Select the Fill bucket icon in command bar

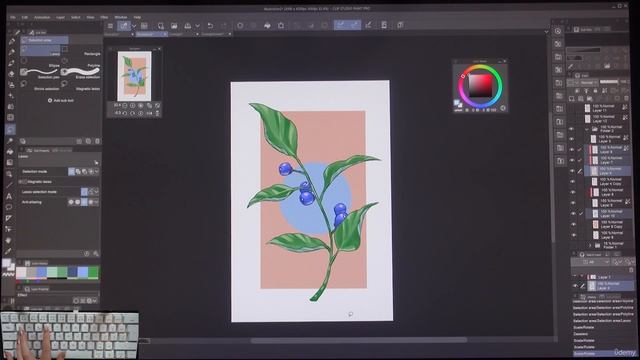(267, 25)
